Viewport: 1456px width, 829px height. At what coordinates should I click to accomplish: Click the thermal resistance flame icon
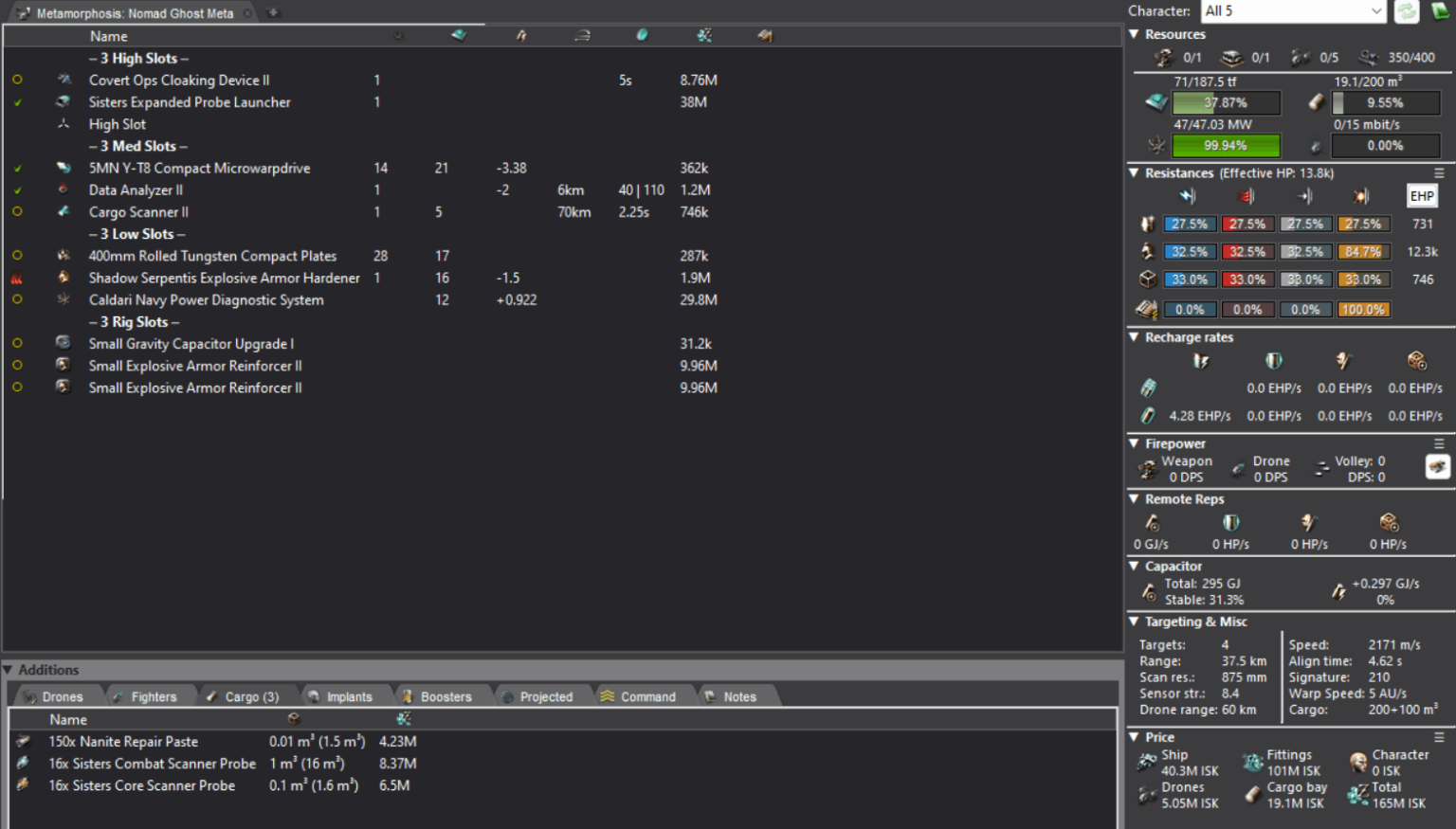(x=1247, y=196)
